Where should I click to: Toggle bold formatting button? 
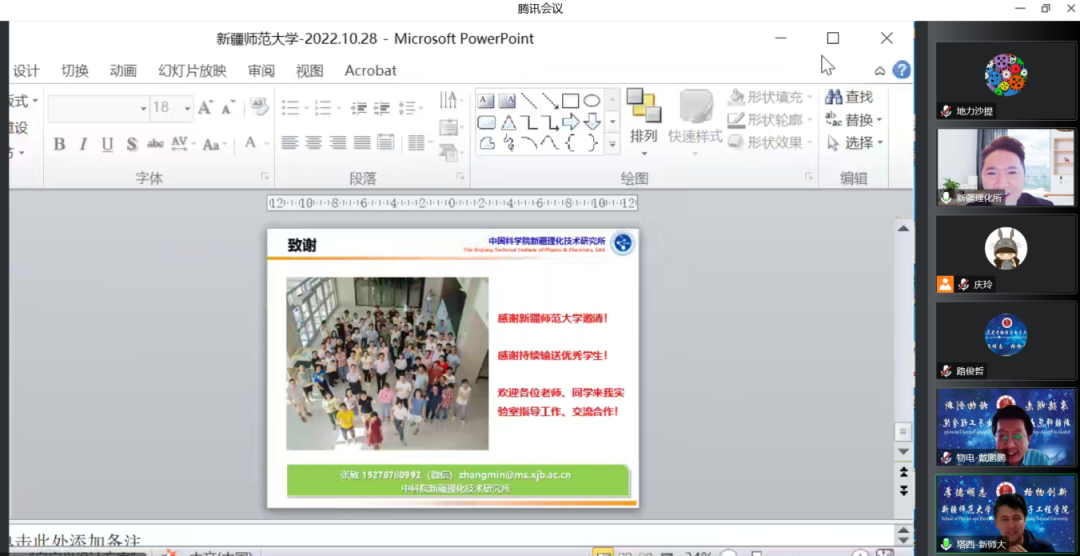pyautogui.click(x=59, y=144)
